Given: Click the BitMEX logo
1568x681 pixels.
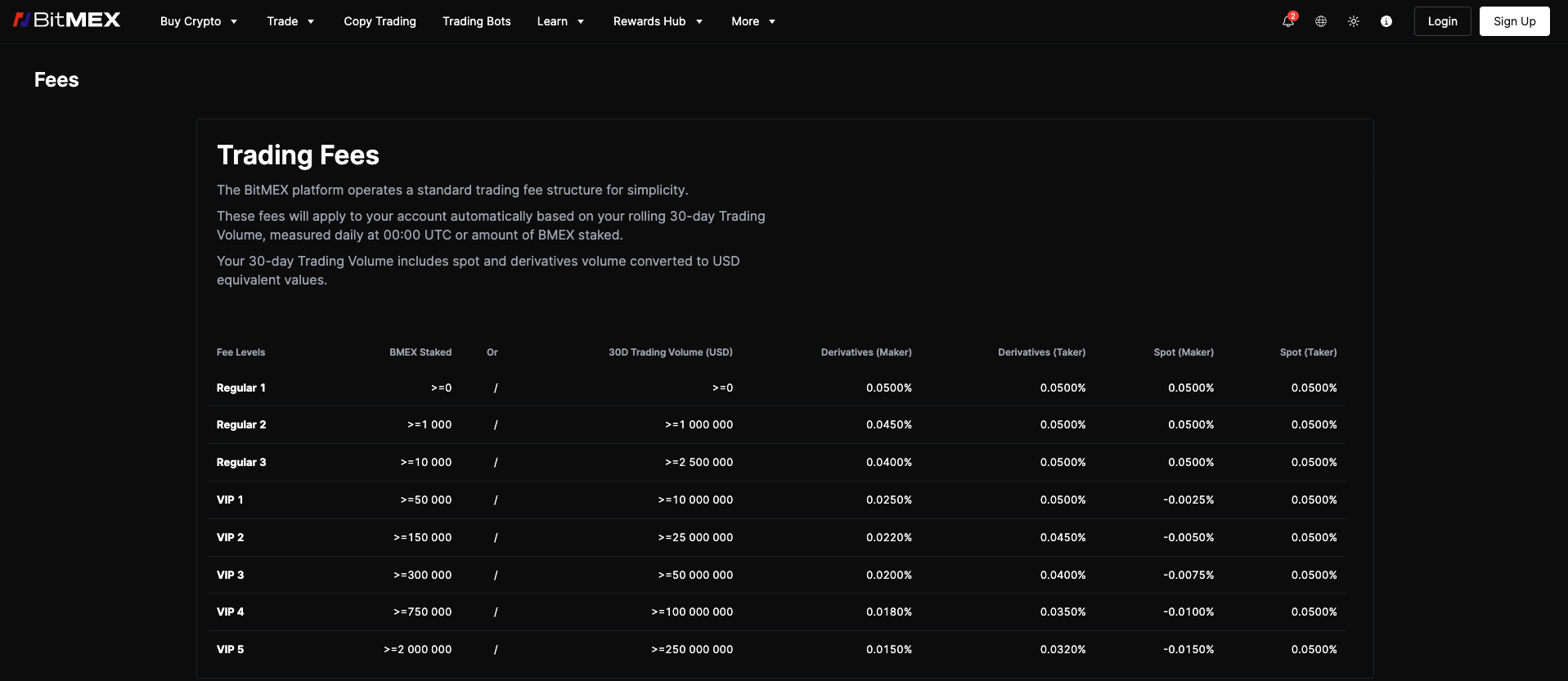Looking at the screenshot, I should [67, 20].
